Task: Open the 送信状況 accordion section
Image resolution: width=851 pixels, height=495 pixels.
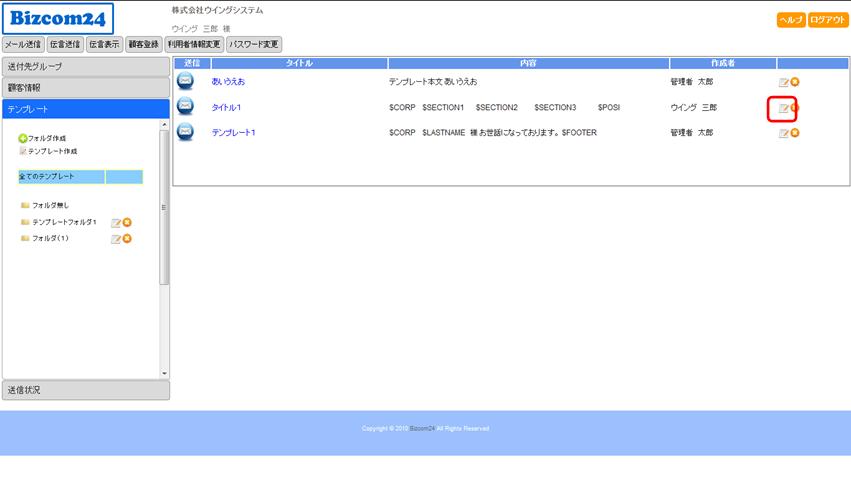Action: [85, 390]
